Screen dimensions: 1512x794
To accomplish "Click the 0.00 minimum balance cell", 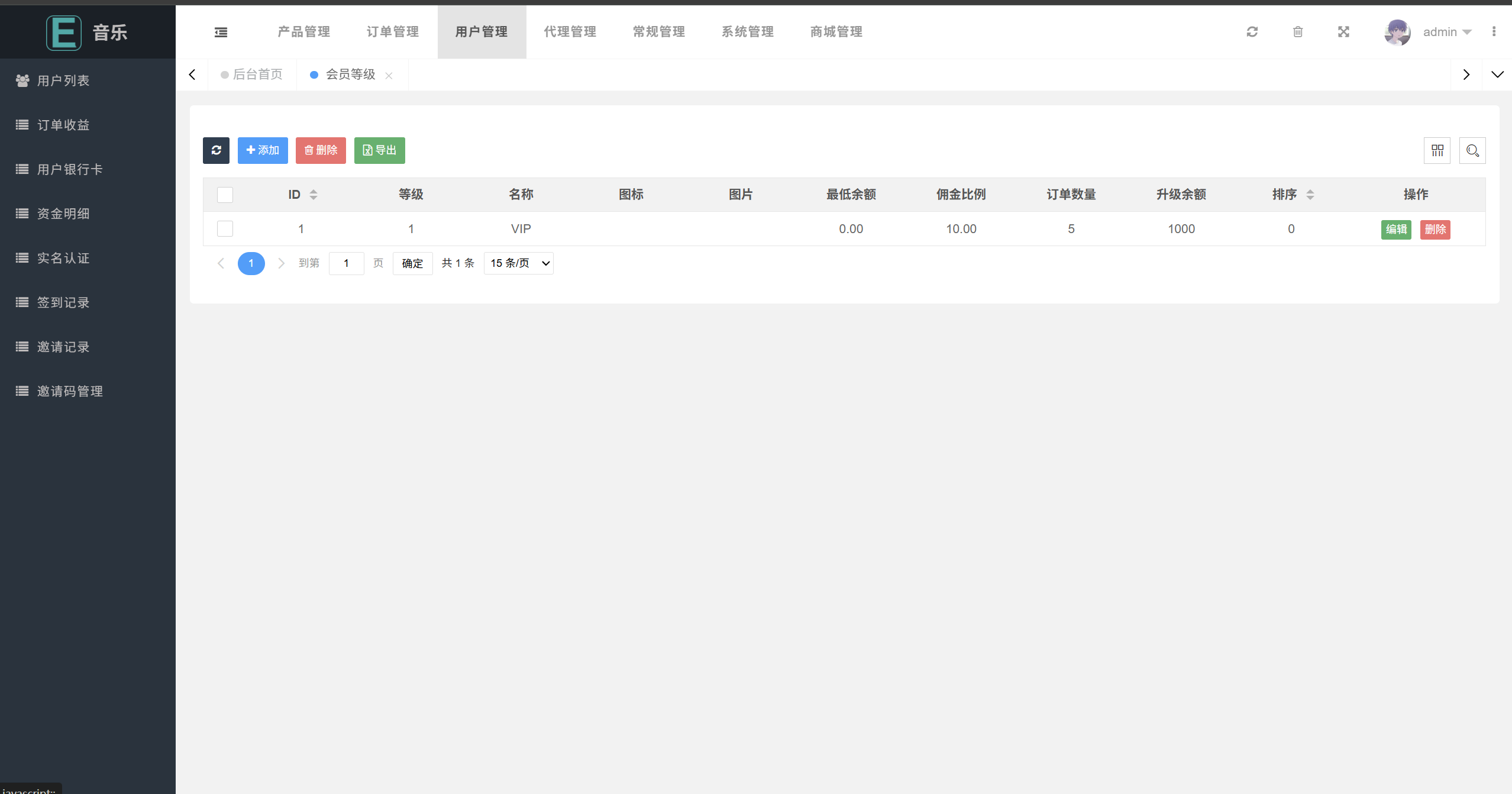I will click(x=851, y=229).
